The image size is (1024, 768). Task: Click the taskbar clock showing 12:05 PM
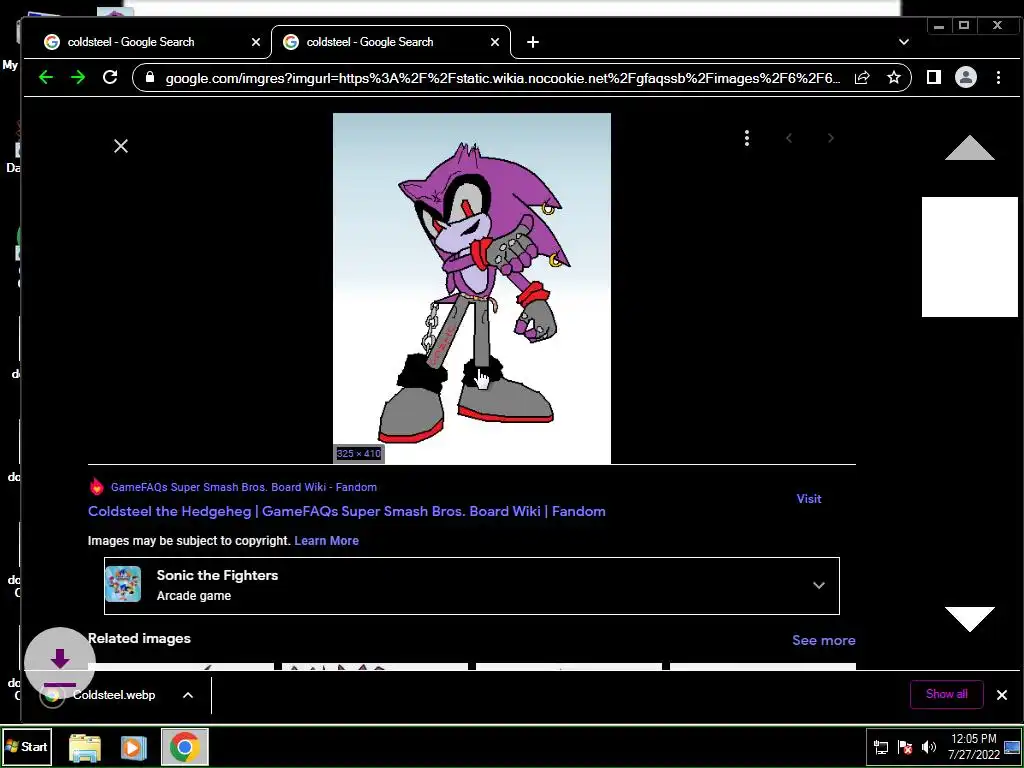[x=974, y=746]
